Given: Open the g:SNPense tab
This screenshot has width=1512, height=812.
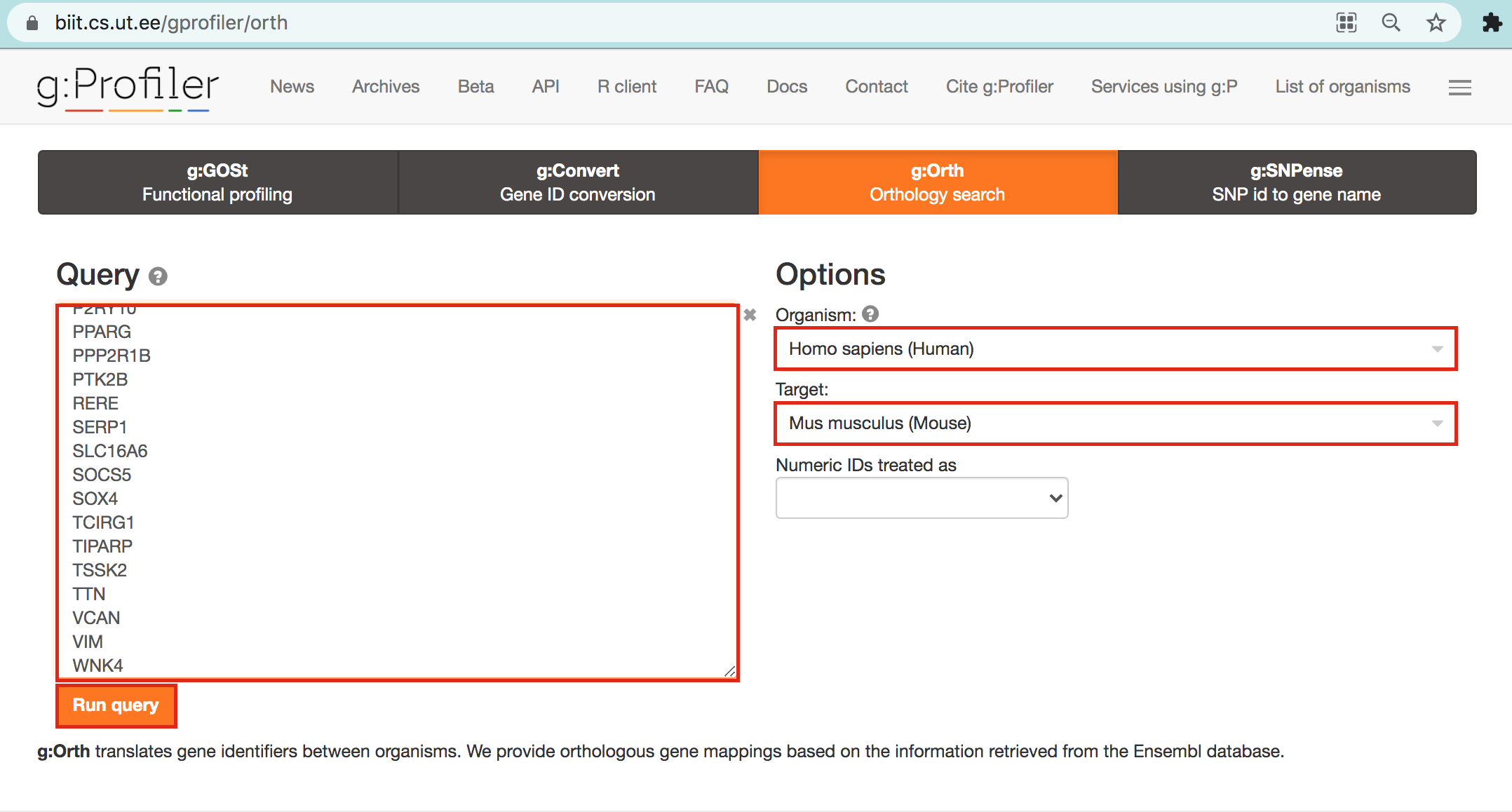Looking at the screenshot, I should (x=1296, y=182).
